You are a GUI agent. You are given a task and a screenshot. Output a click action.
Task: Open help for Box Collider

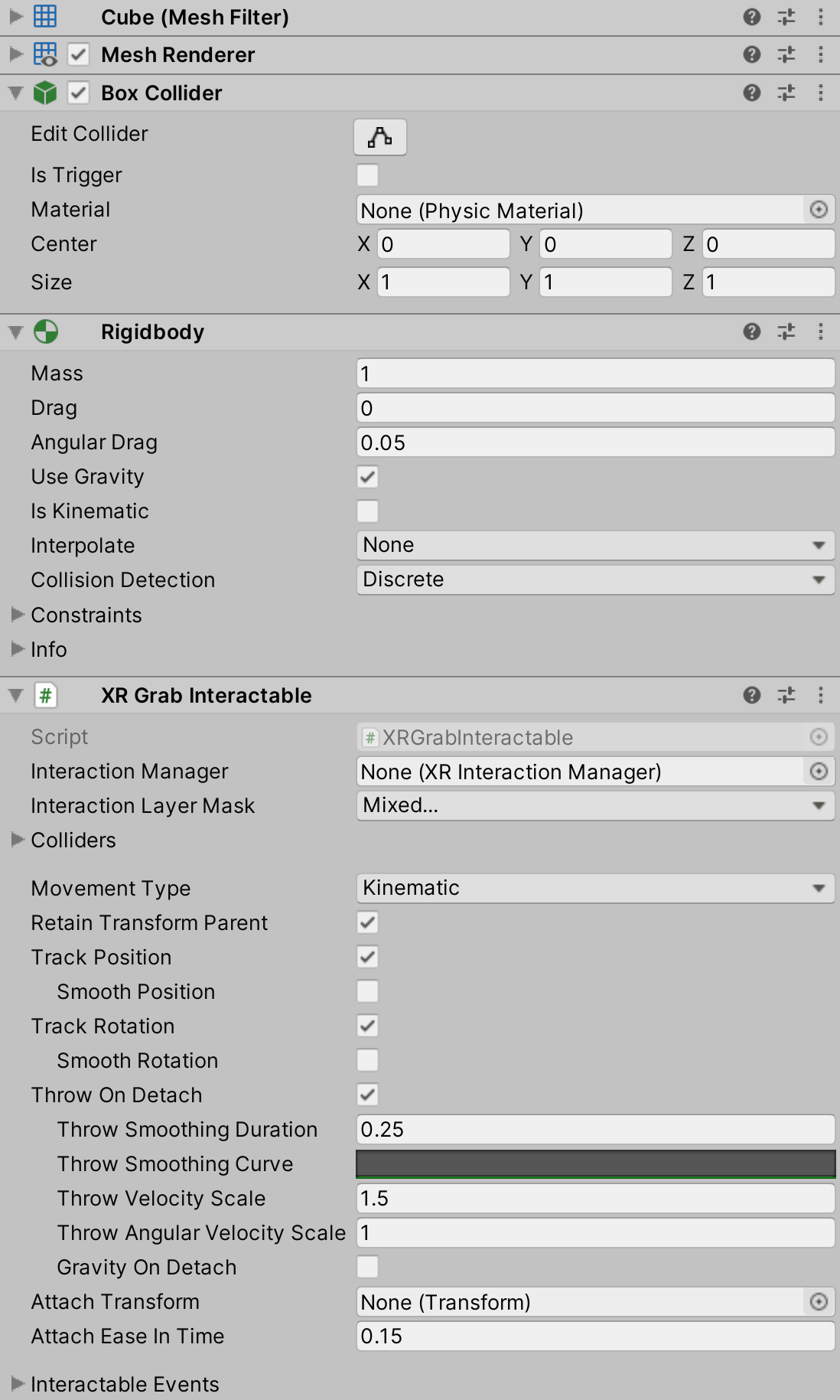752,93
